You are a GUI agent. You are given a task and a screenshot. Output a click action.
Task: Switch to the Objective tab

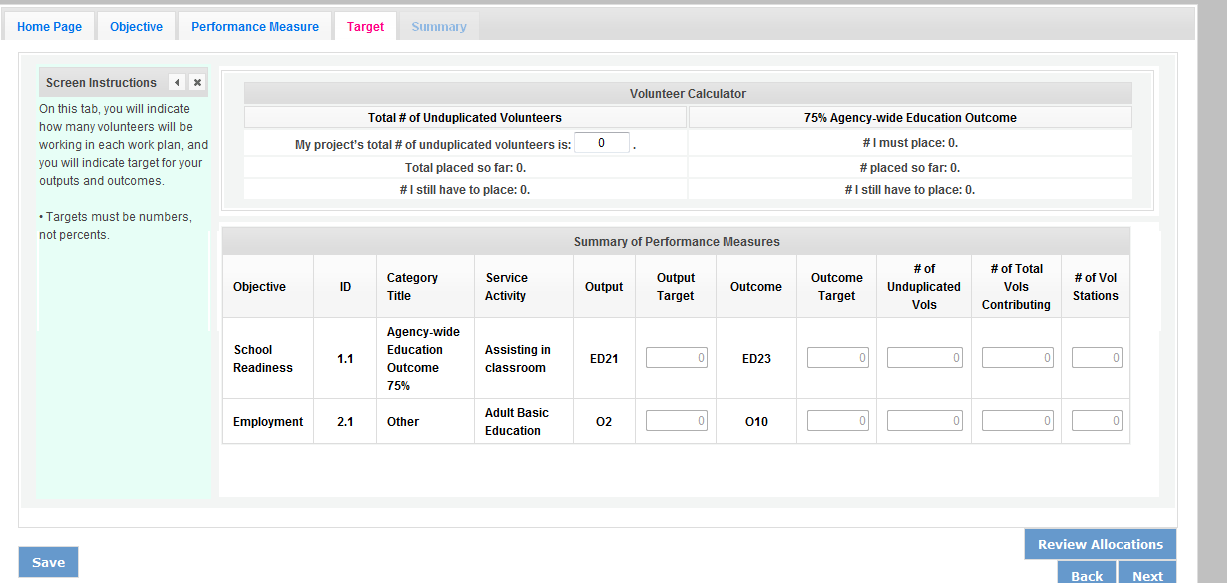(x=136, y=27)
